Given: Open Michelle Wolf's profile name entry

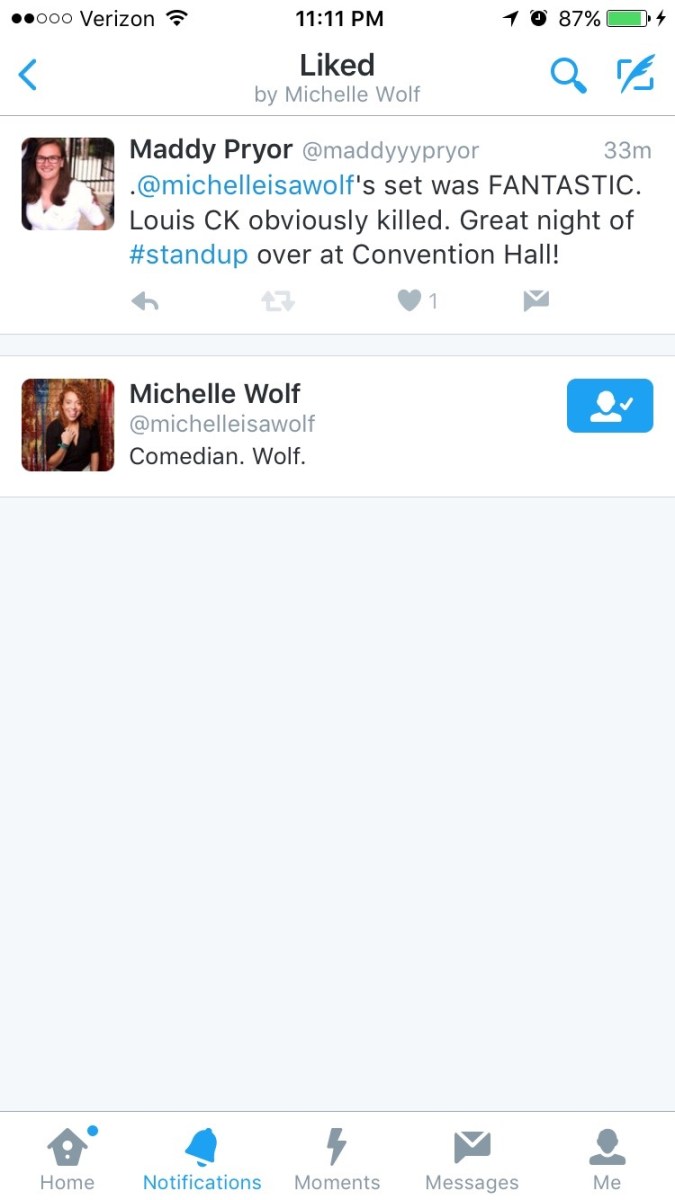Looking at the screenshot, I should 215,393.
